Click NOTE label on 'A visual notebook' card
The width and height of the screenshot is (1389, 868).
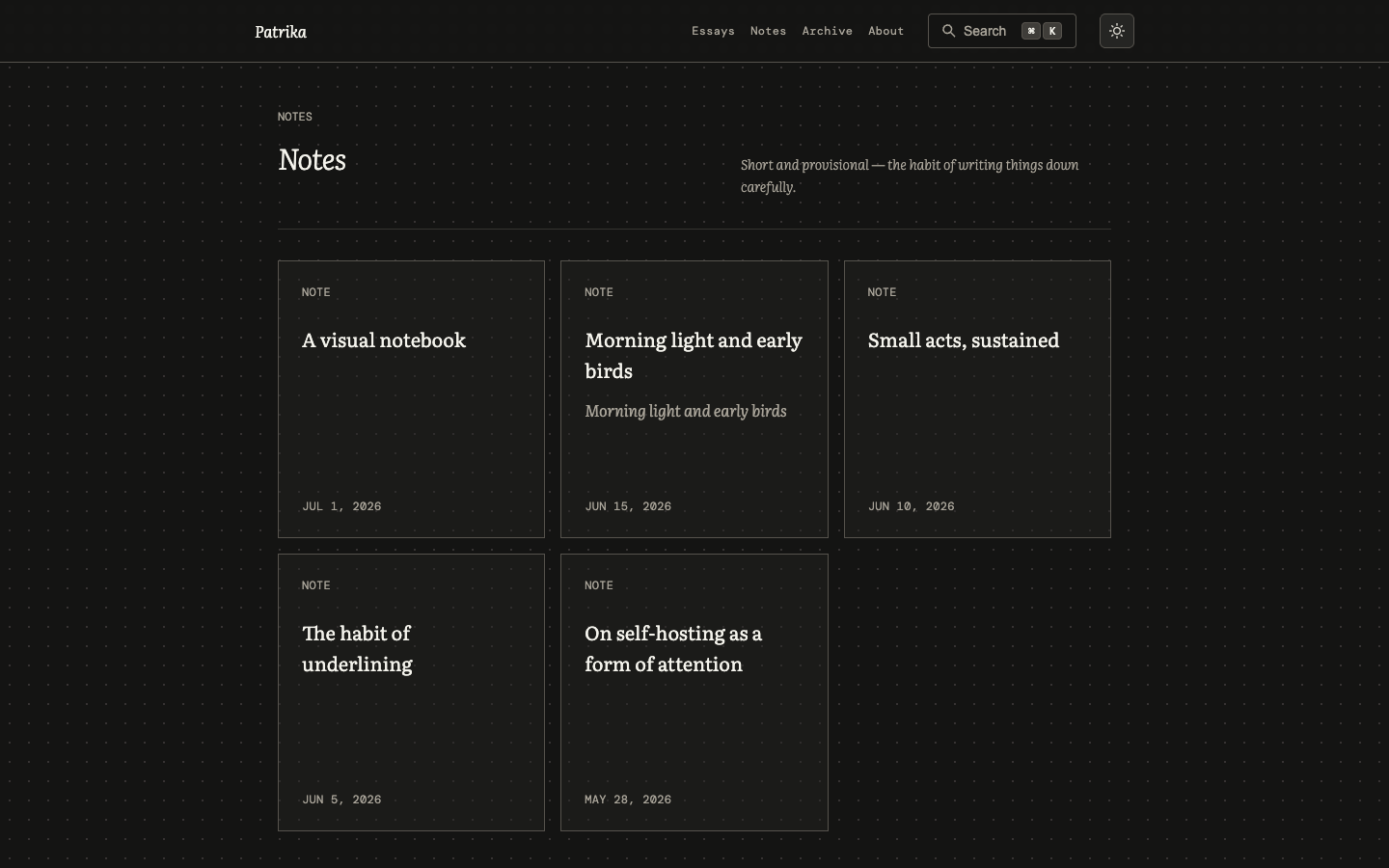click(316, 292)
